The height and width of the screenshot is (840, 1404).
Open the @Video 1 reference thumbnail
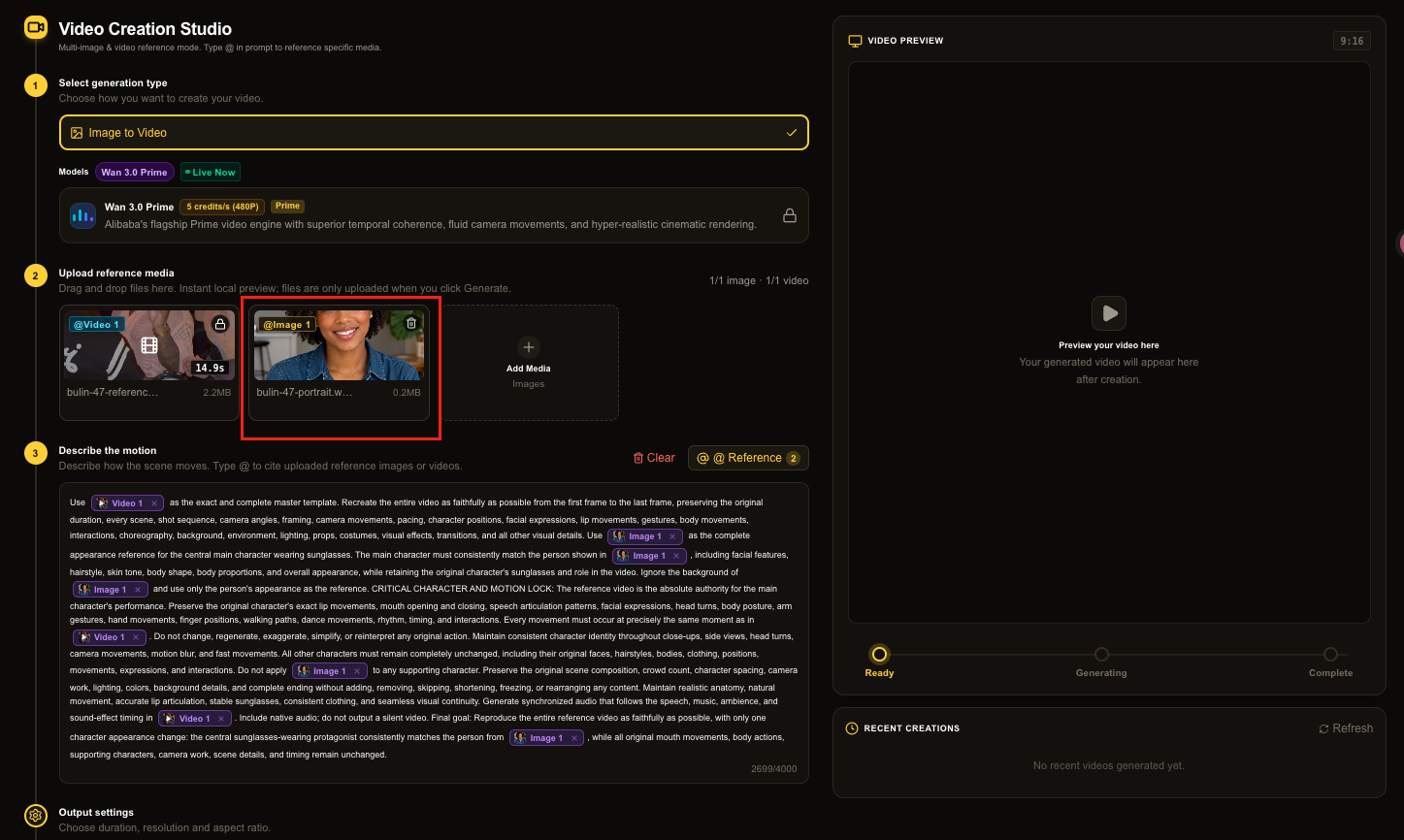pos(148,344)
